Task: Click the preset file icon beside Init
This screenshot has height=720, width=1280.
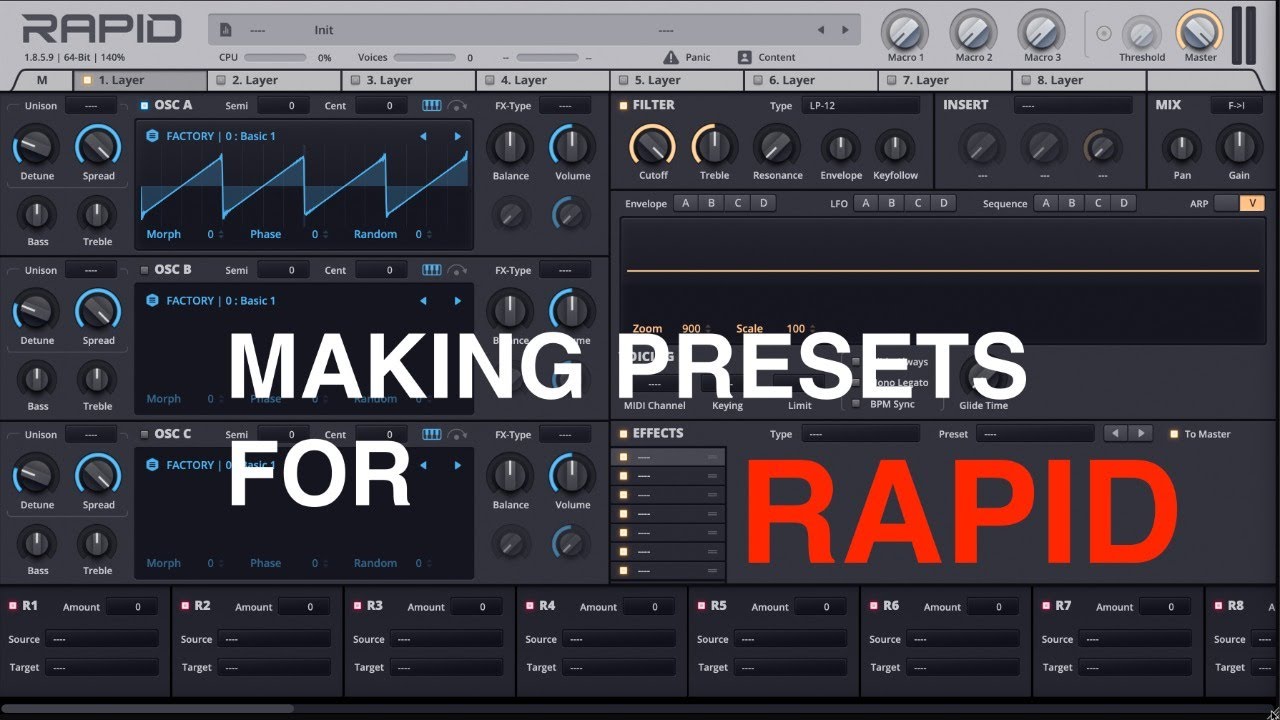Action: click(x=226, y=30)
